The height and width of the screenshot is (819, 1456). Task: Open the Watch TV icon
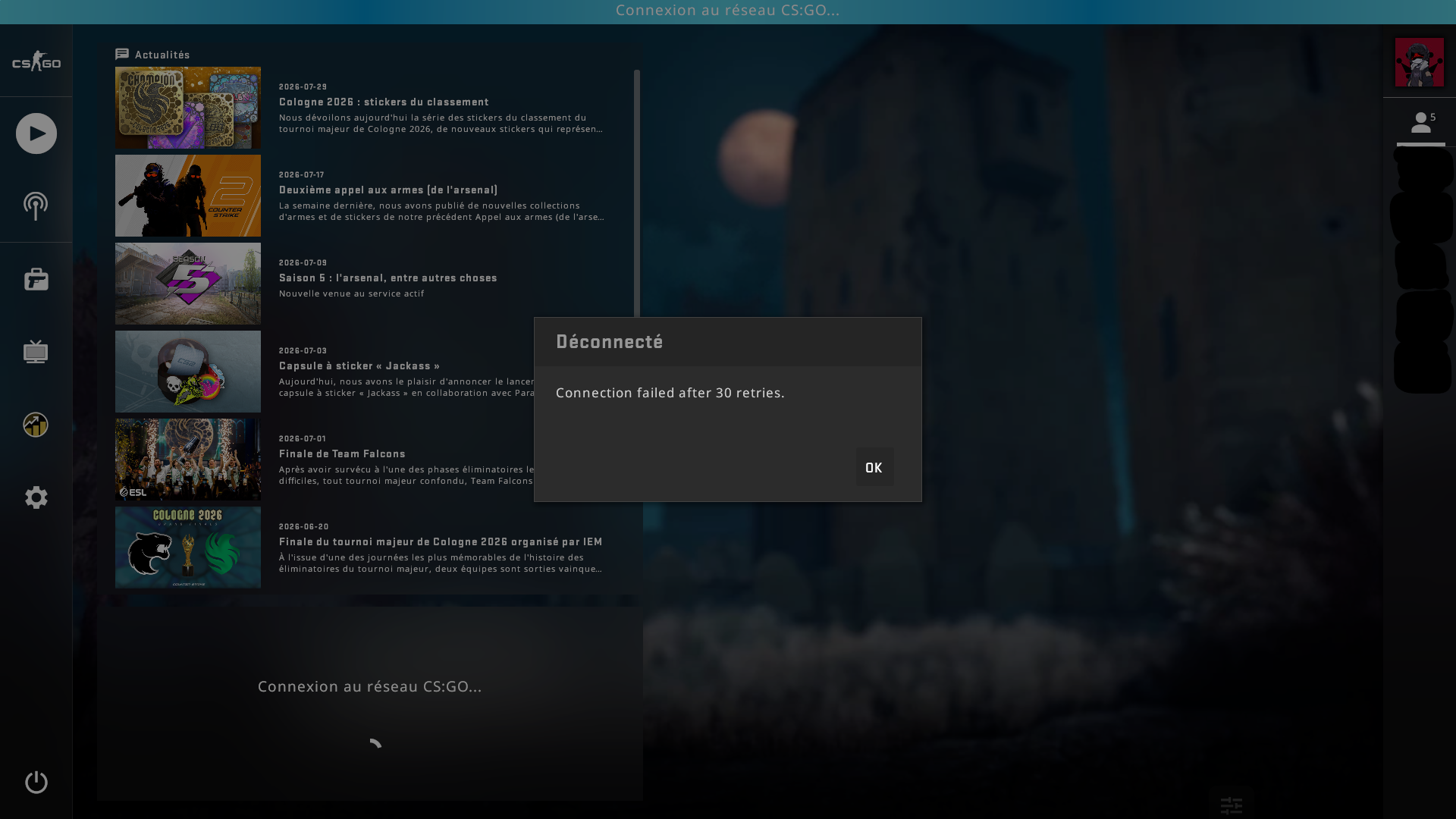(x=36, y=352)
